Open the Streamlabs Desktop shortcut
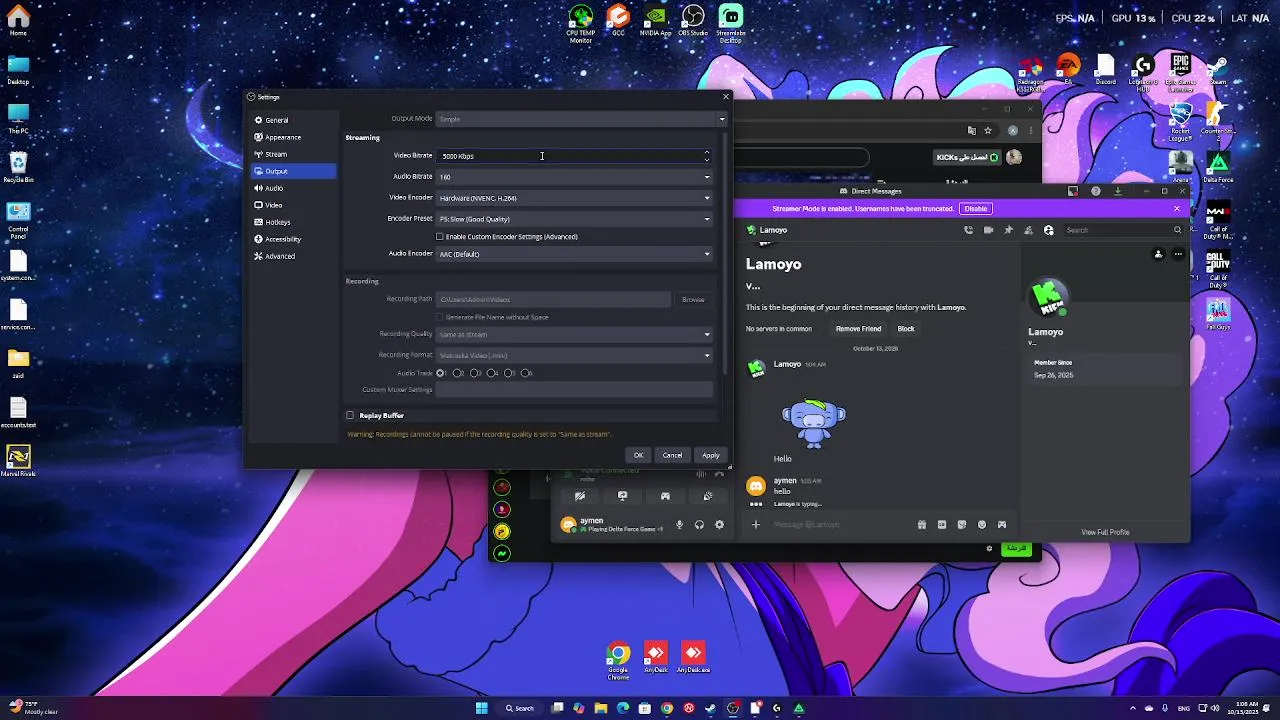The width and height of the screenshot is (1280, 720). (x=731, y=23)
